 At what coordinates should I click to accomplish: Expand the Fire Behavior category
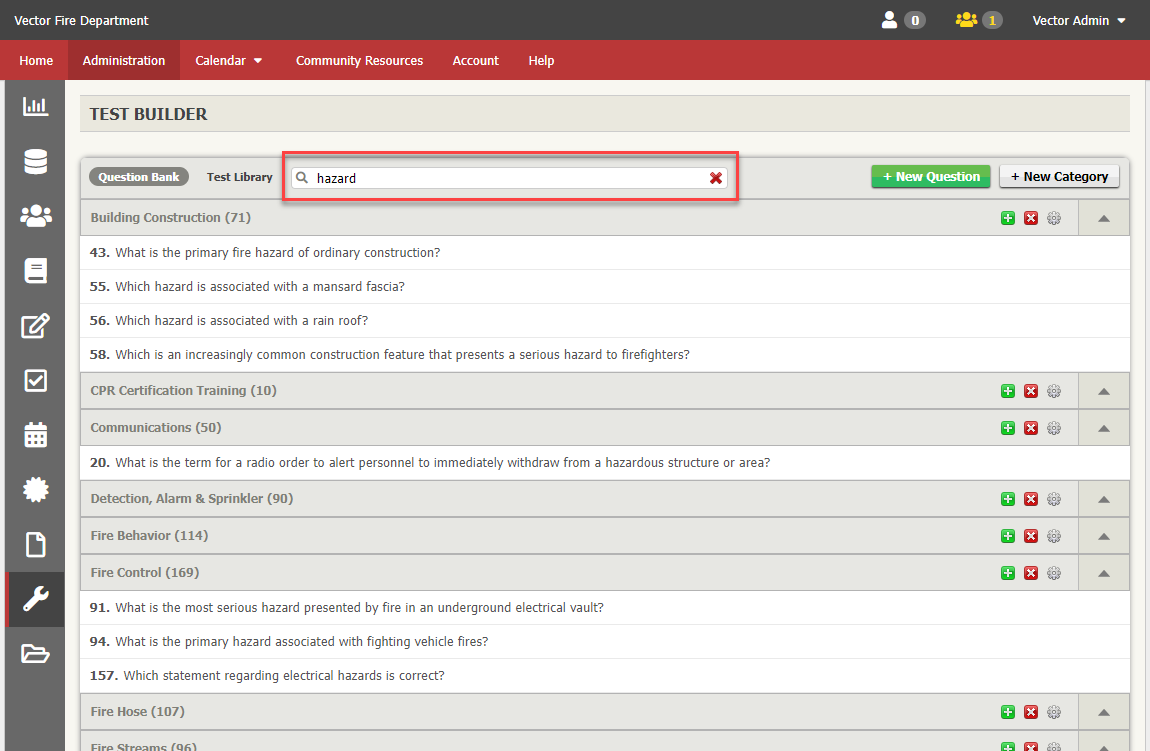pos(1103,535)
